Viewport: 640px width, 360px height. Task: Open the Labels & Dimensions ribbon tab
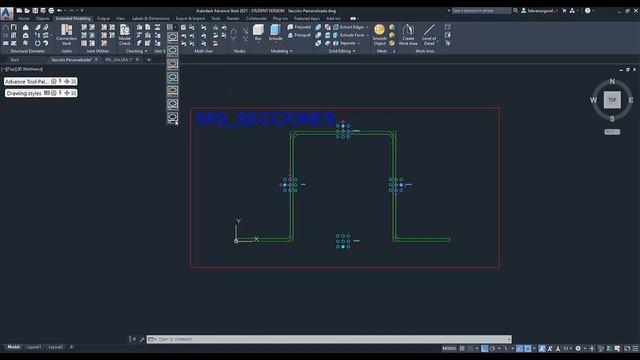pos(150,19)
